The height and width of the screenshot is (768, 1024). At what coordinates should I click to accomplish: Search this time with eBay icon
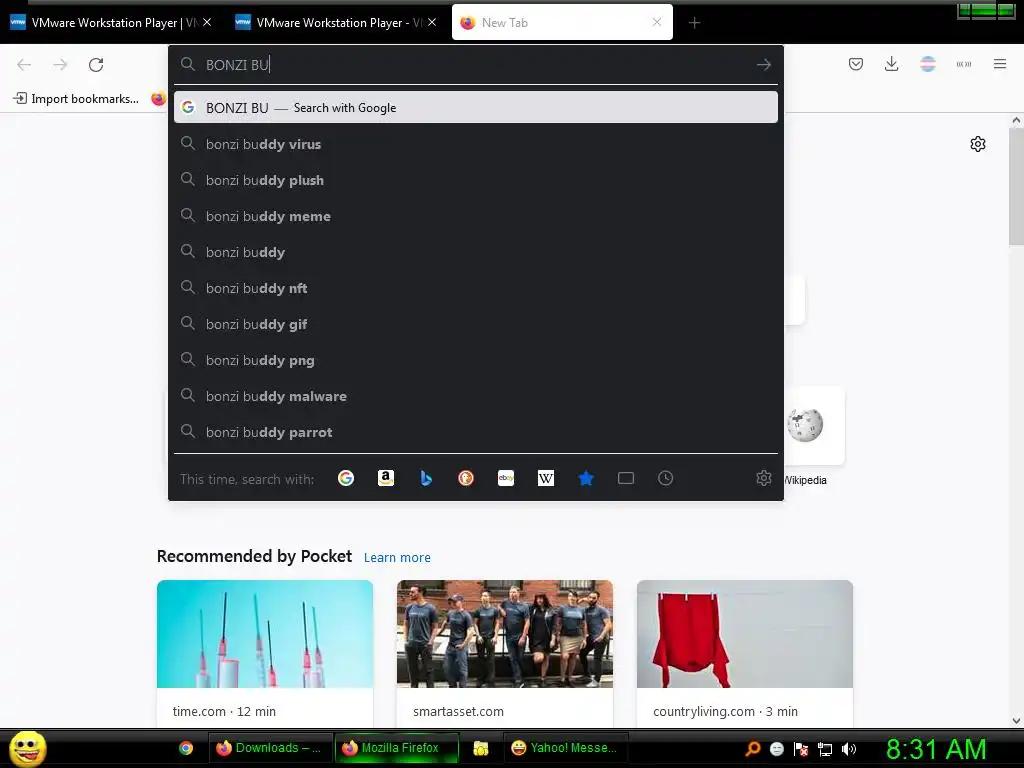tap(506, 478)
